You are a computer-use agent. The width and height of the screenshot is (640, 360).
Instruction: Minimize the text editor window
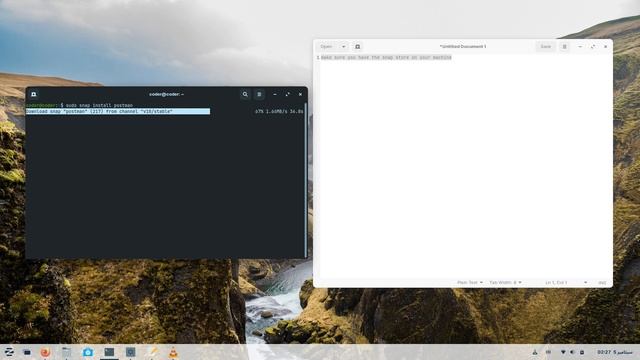580,47
